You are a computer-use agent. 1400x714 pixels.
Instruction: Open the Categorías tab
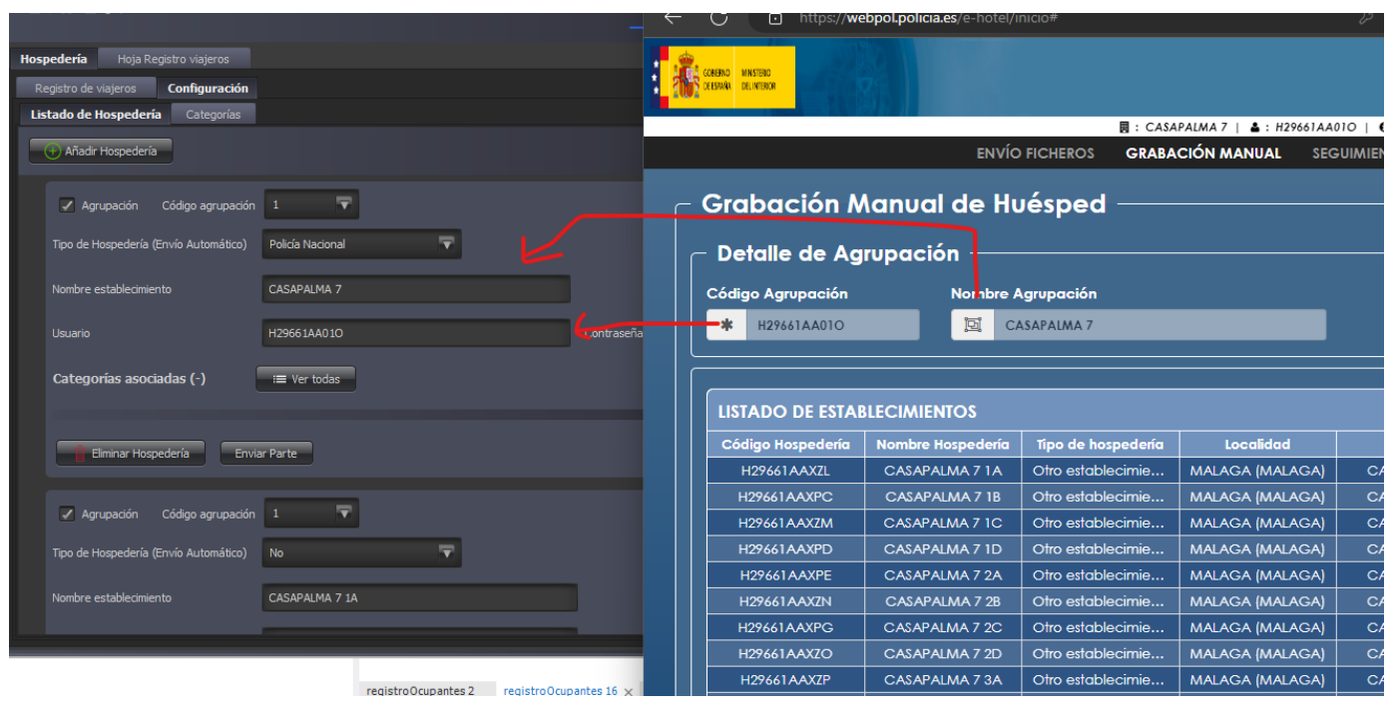[213, 114]
